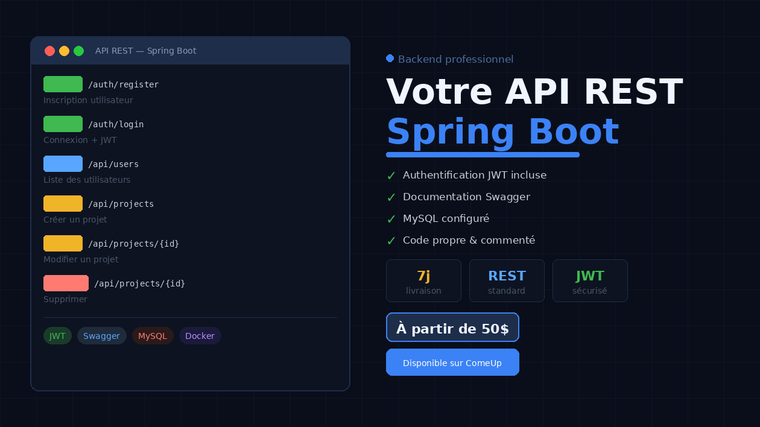
Task: Click the blue badge beside /api/users
Action: pos(63,164)
